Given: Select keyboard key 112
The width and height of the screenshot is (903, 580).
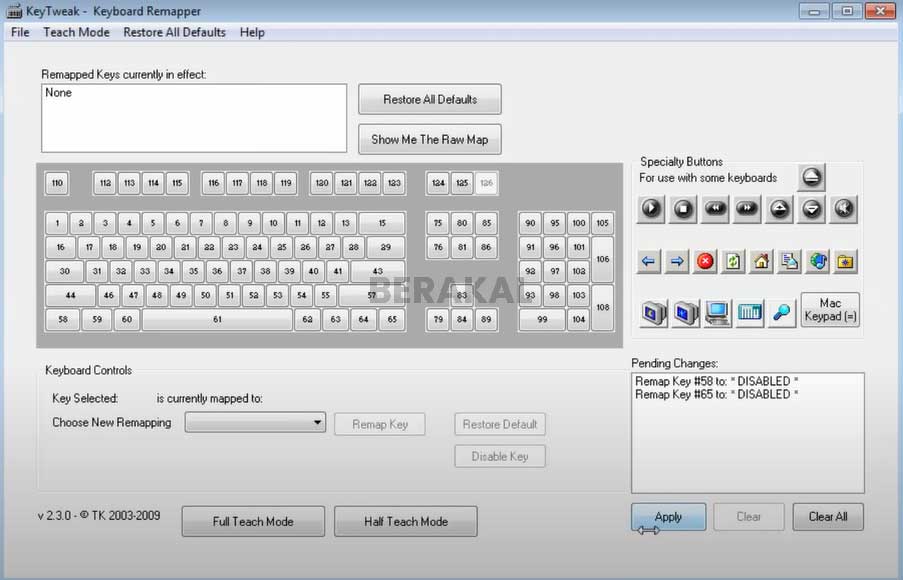Looking at the screenshot, I should tap(105, 183).
